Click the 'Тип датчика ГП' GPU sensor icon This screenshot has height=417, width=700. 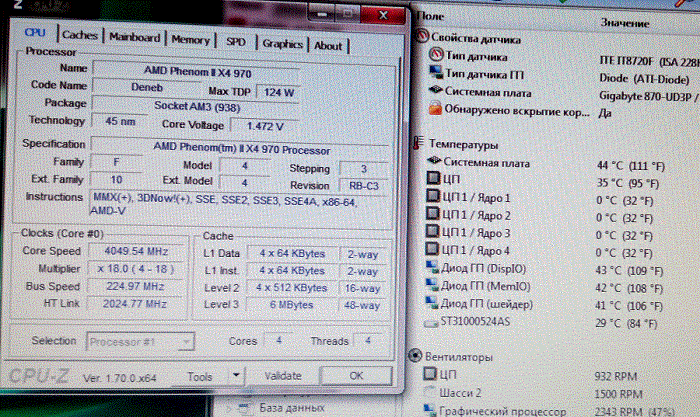[x=436, y=71]
